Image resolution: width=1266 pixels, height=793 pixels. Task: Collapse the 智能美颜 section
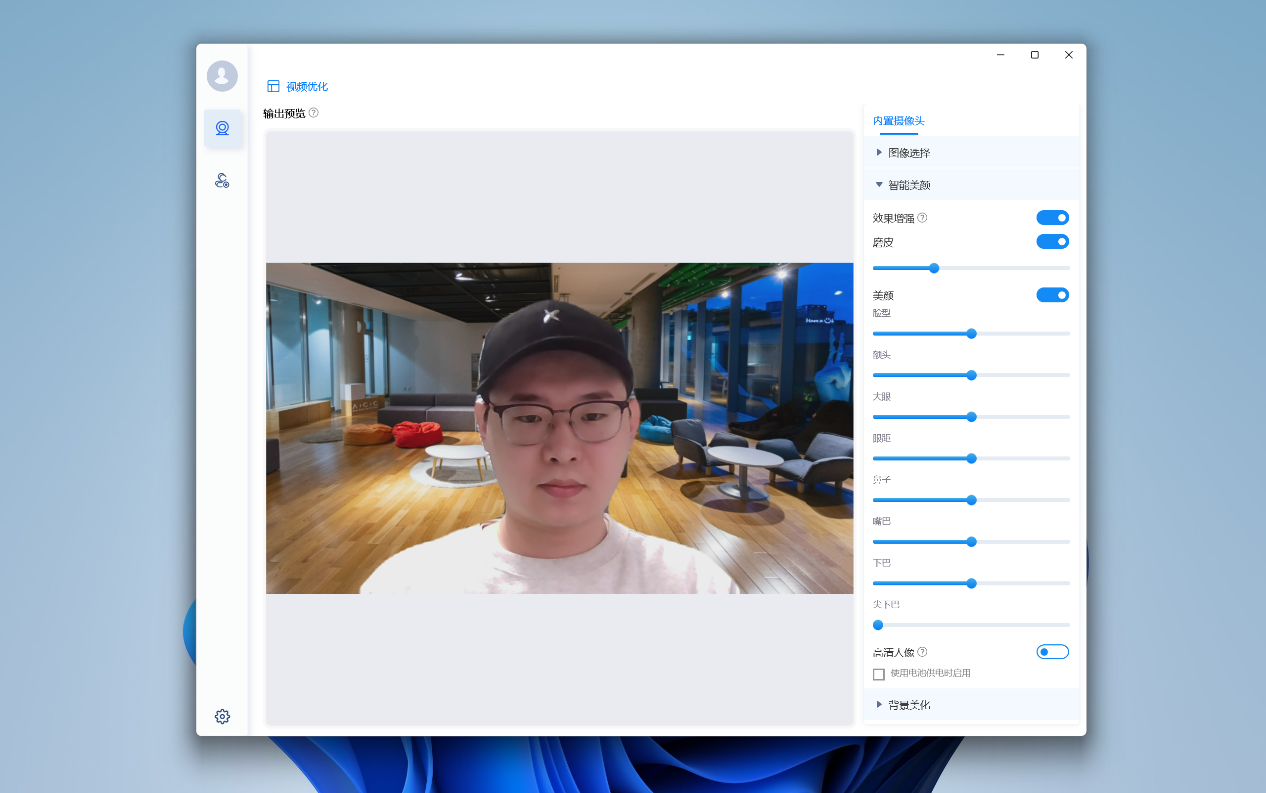(x=908, y=185)
